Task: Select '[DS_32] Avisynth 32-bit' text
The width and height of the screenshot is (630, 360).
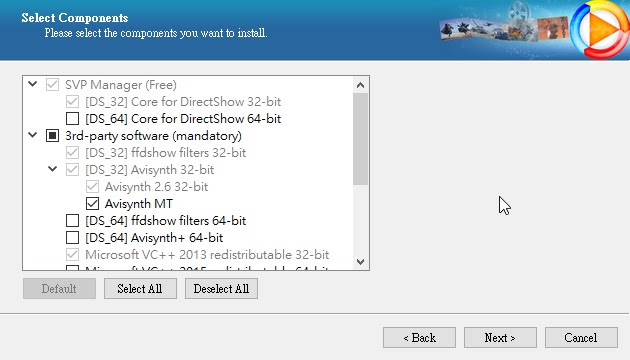Action: (x=149, y=170)
